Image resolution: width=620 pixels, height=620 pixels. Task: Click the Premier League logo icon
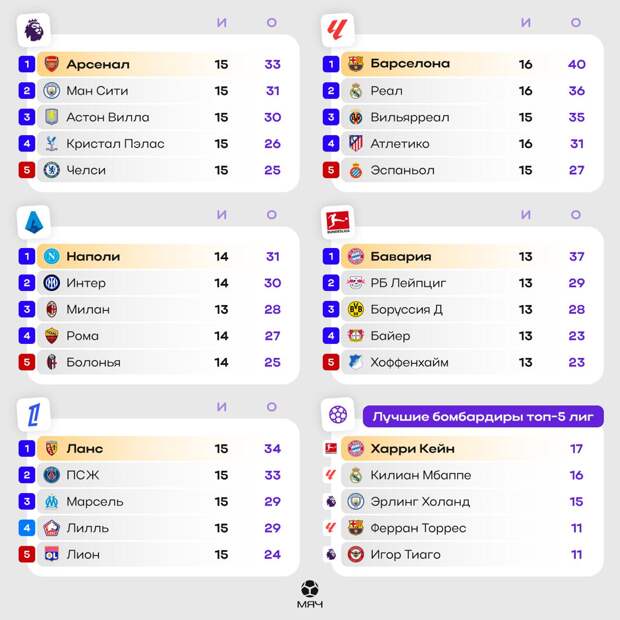tap(34, 29)
